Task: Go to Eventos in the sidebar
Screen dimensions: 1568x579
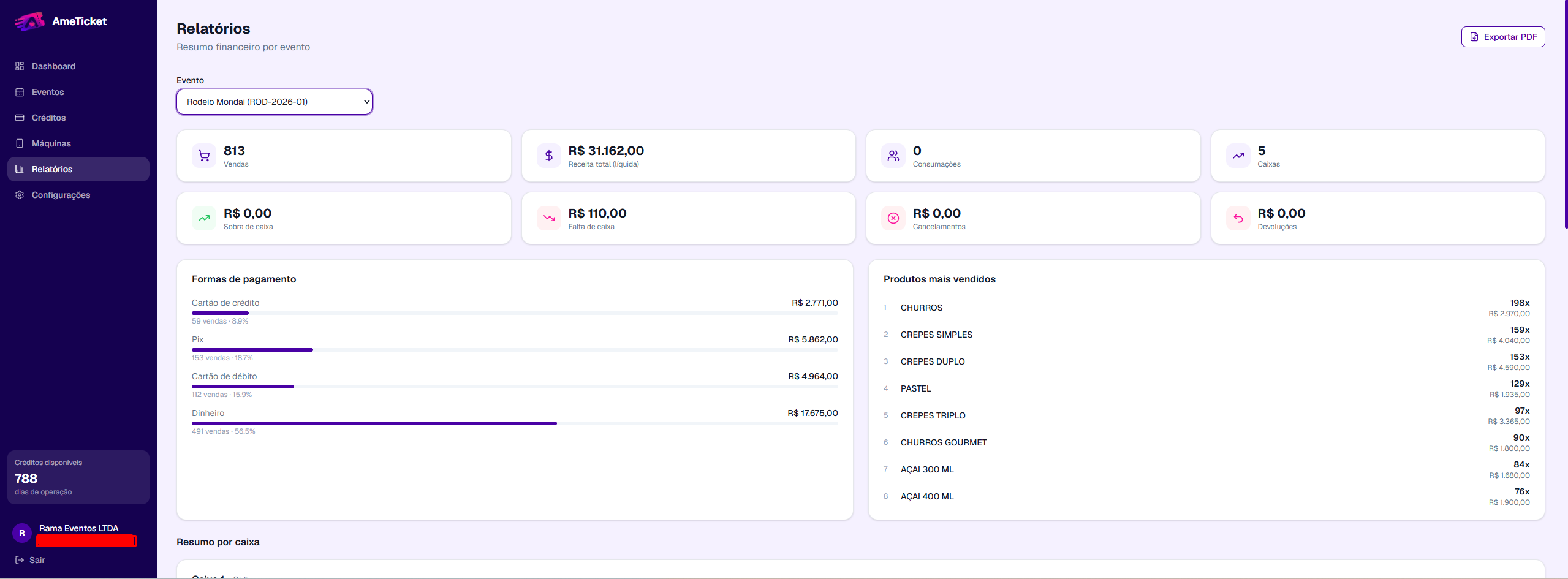Action: tap(78, 92)
